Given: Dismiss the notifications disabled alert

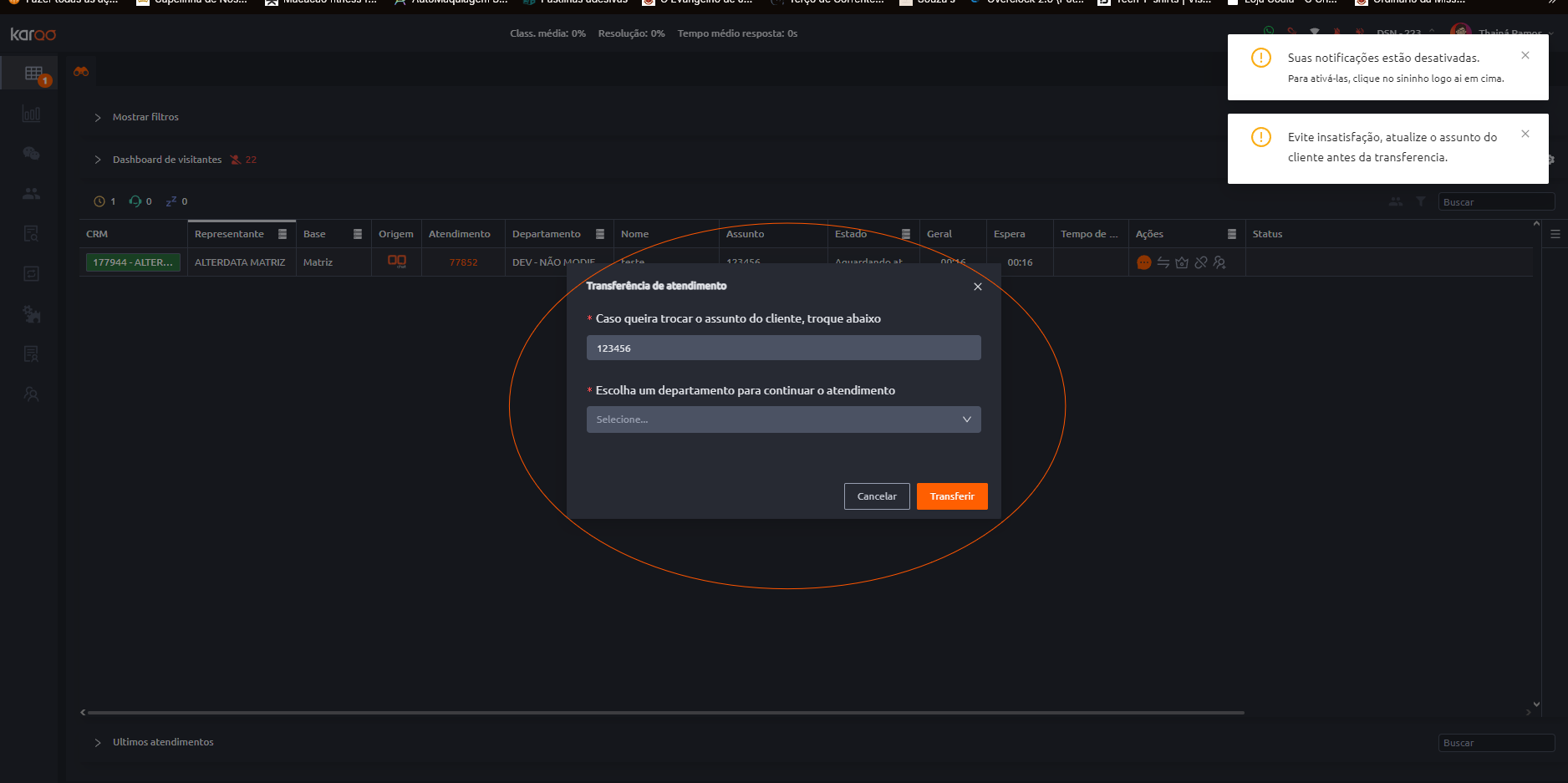Looking at the screenshot, I should pyautogui.click(x=1525, y=56).
